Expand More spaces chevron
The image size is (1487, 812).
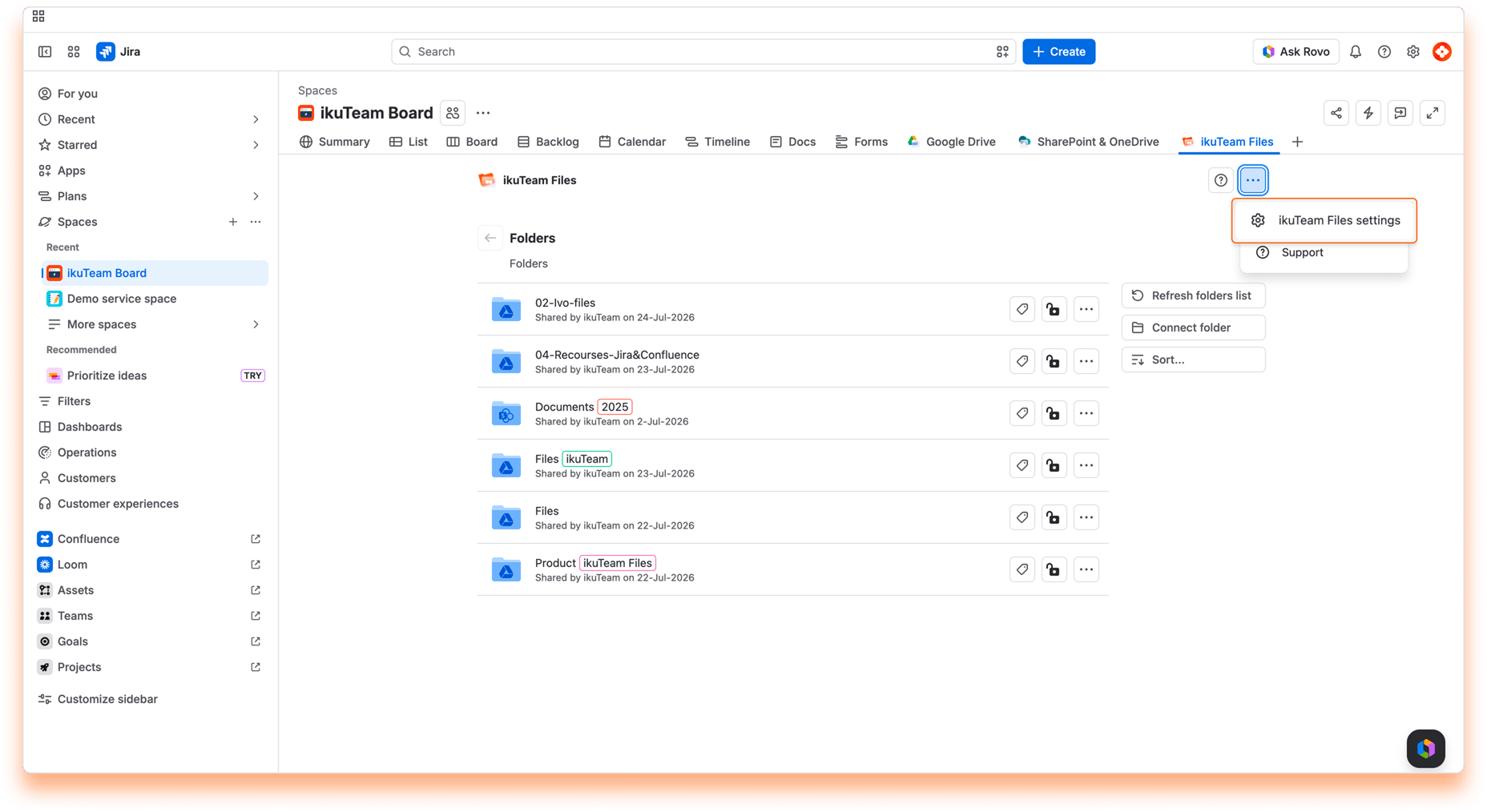click(x=256, y=324)
